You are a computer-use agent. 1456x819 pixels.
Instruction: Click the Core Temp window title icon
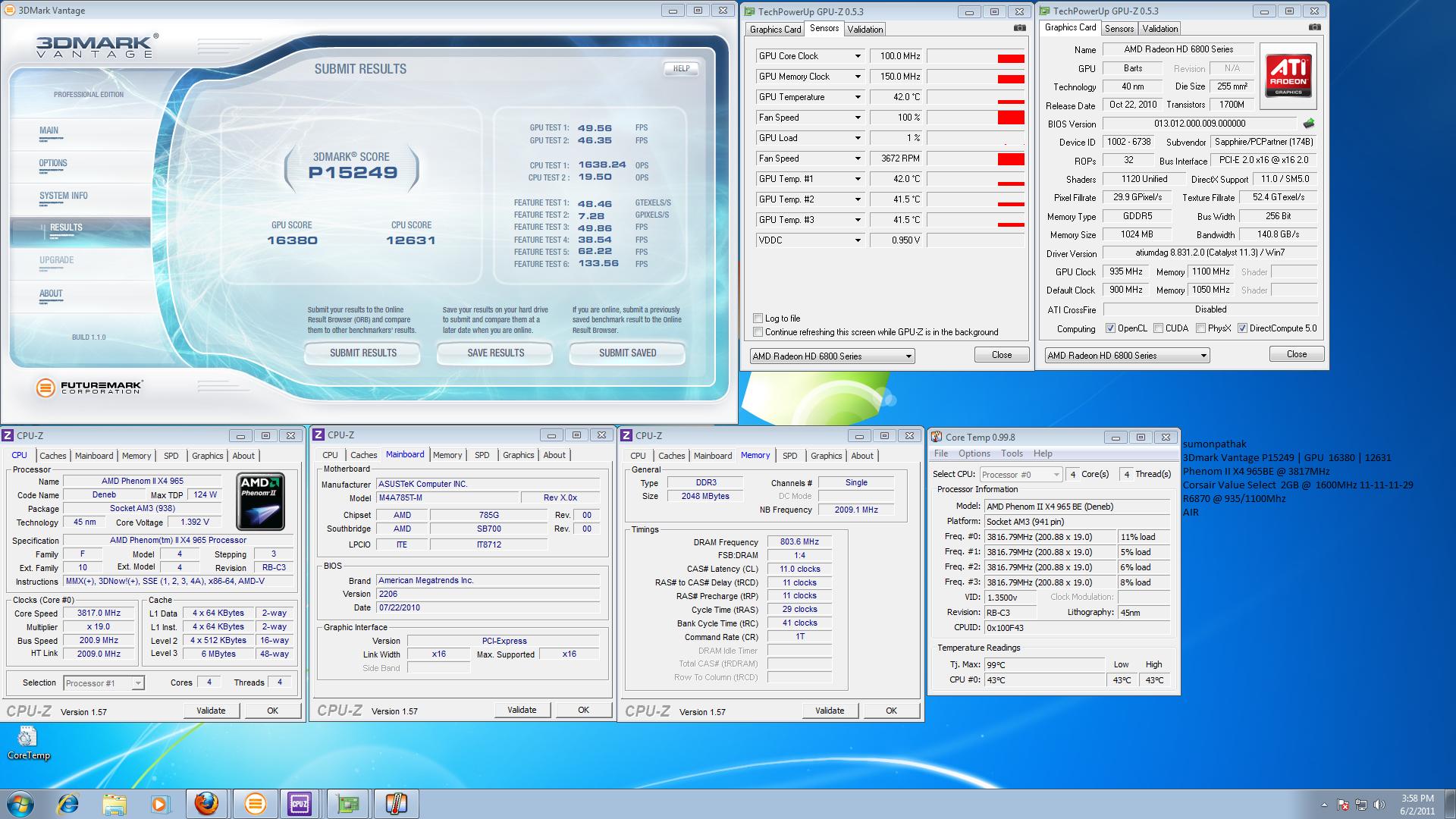[x=937, y=437]
